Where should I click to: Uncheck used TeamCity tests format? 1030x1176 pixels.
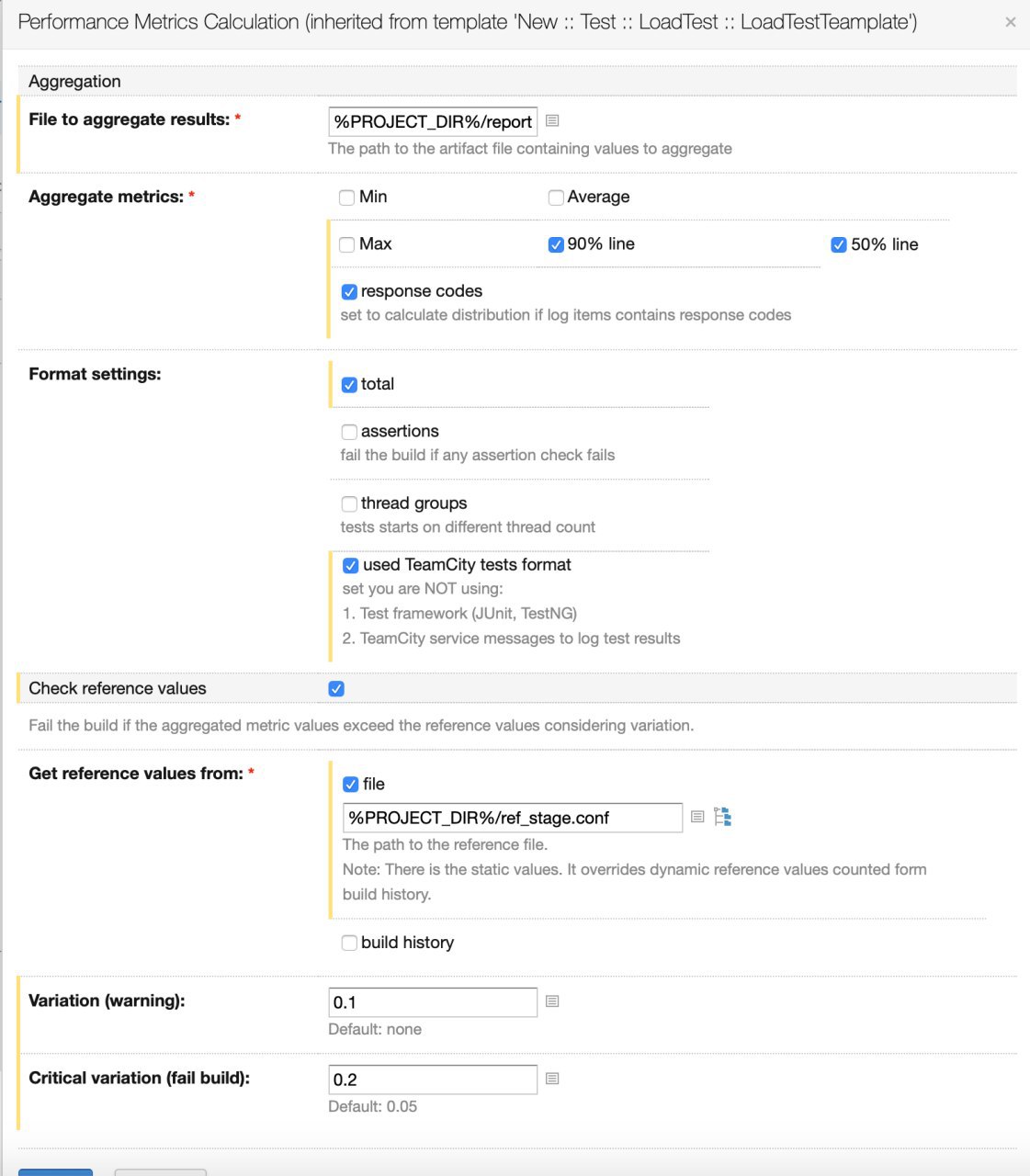(351, 565)
